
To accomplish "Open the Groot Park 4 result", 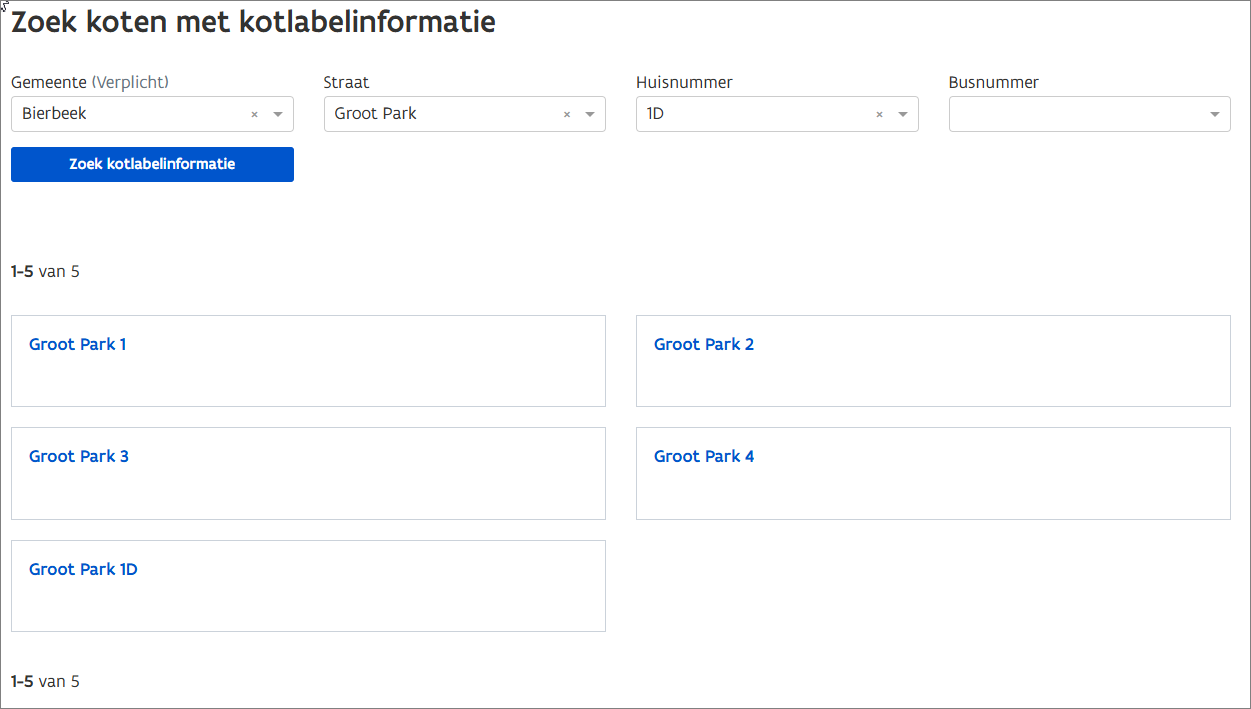I will tap(704, 457).
